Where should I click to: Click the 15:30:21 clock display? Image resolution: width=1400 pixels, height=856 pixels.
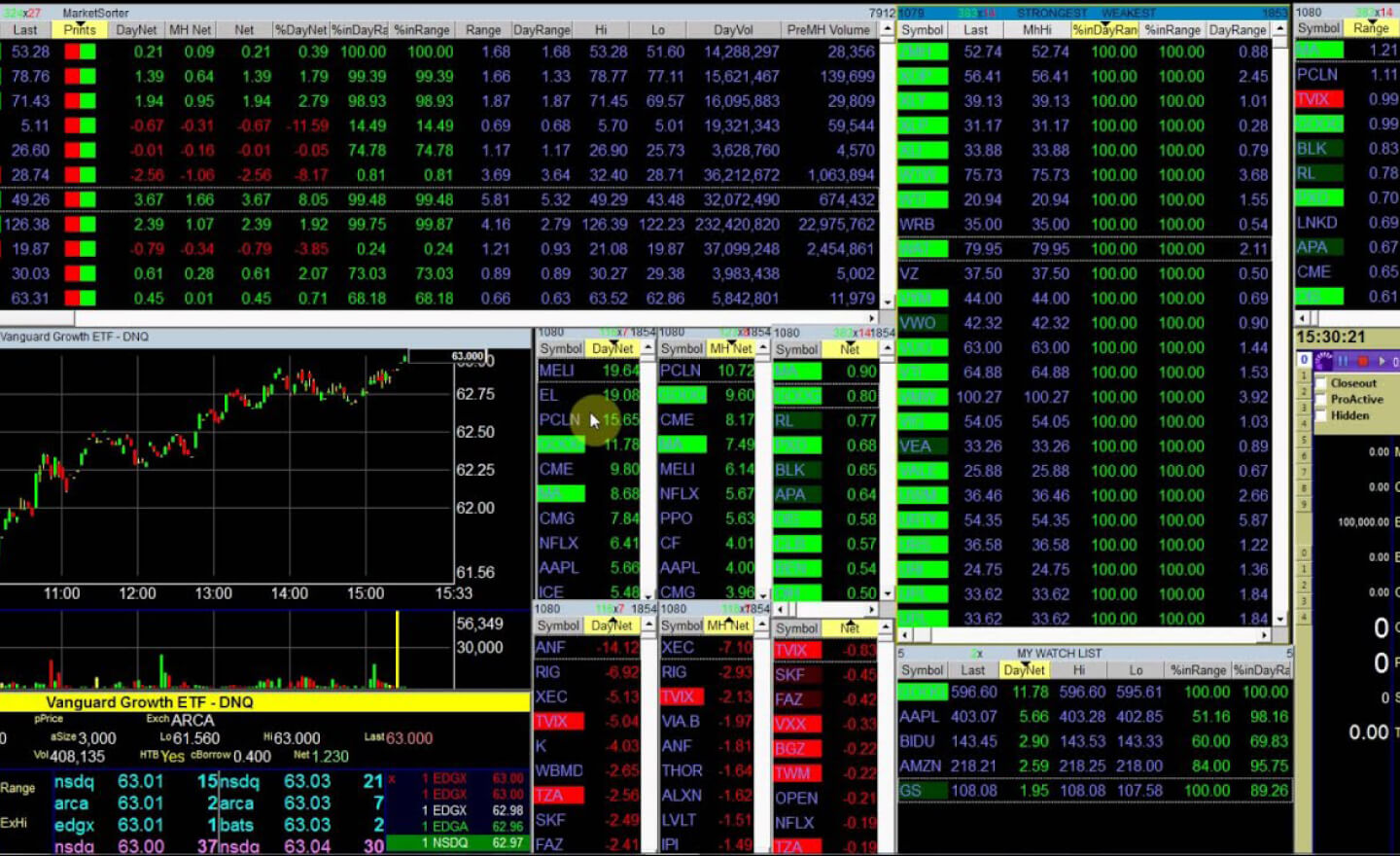pos(1331,337)
